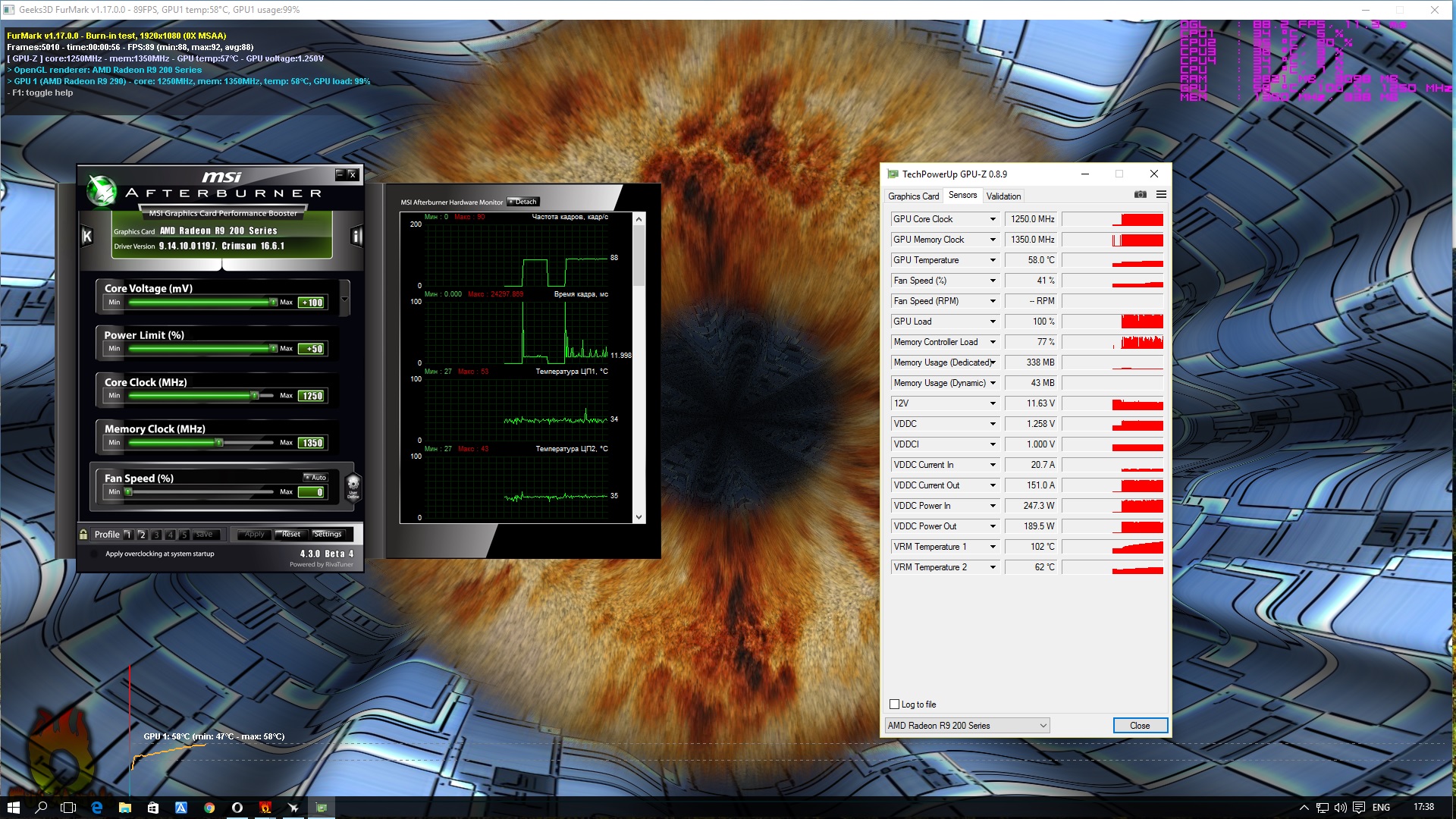
Task: Click the Kombustor K icon
Action: 87,237
